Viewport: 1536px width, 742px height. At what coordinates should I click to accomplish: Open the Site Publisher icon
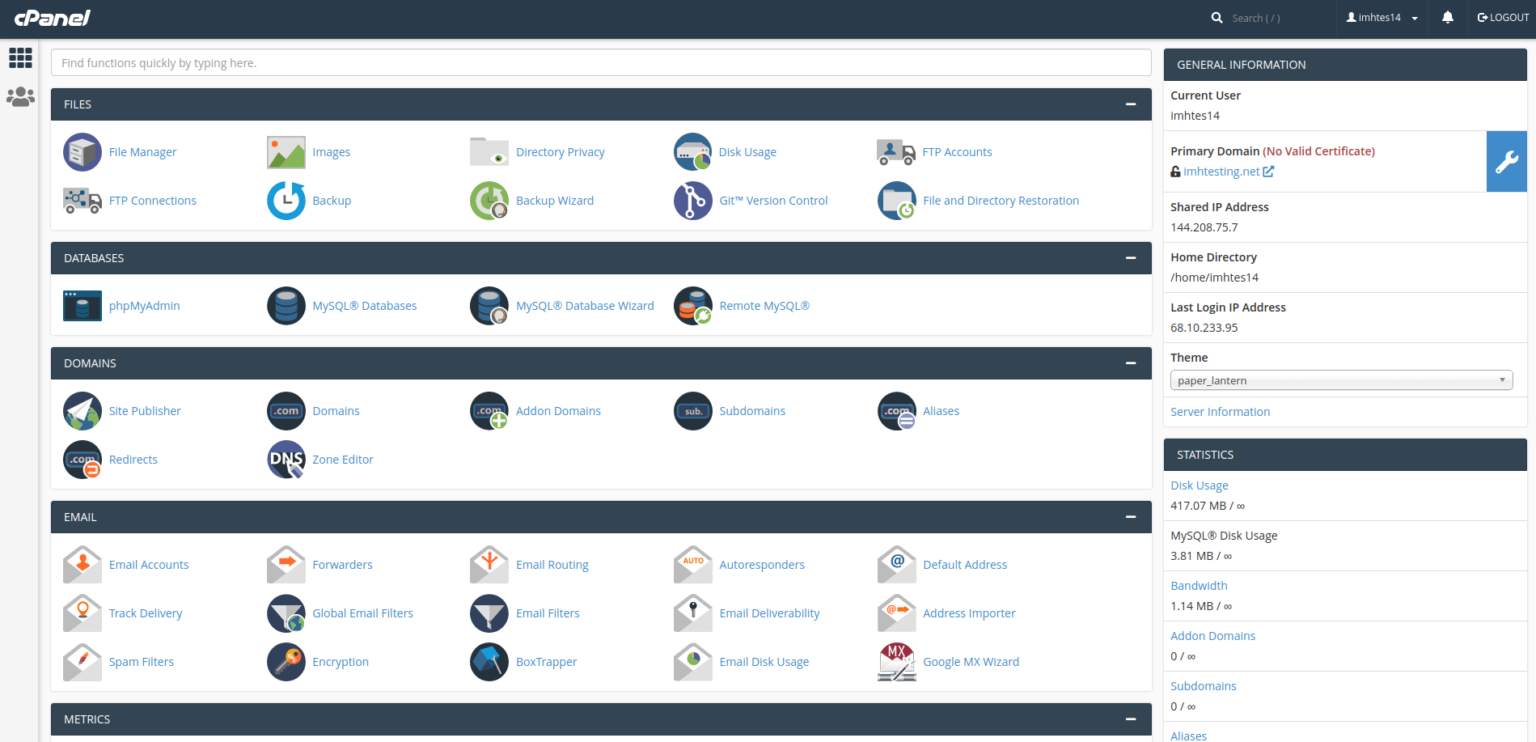(82, 411)
